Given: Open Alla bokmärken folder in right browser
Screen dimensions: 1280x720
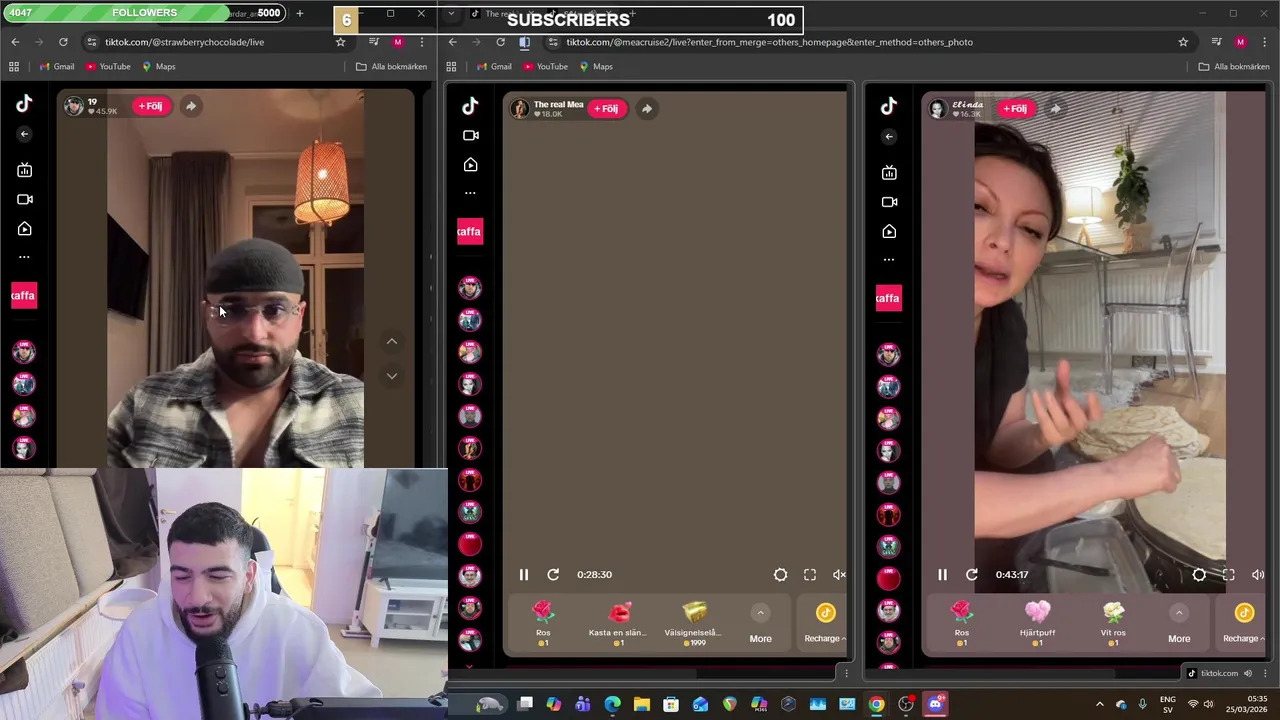Looking at the screenshot, I should point(1234,66).
